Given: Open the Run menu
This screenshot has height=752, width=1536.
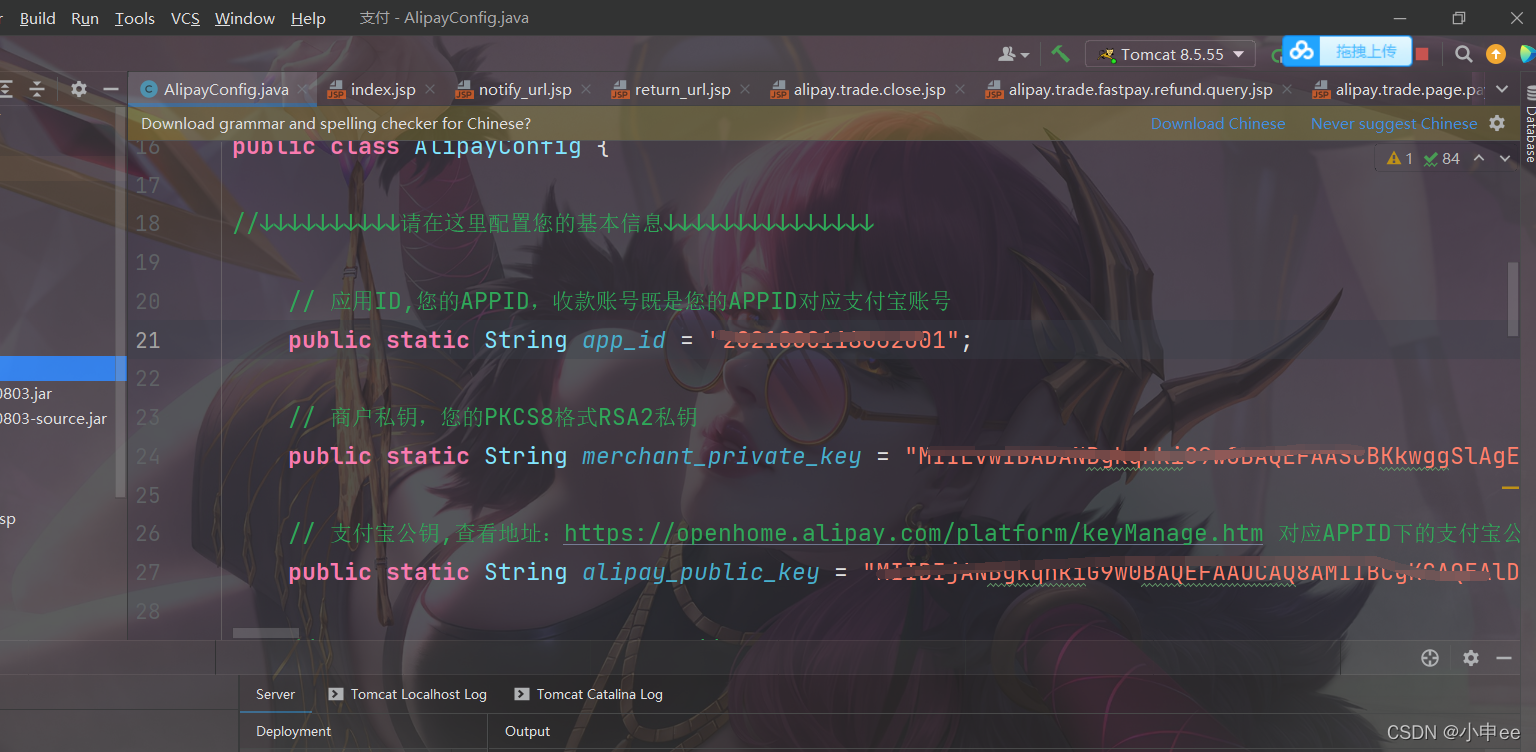Looking at the screenshot, I should tap(85, 18).
